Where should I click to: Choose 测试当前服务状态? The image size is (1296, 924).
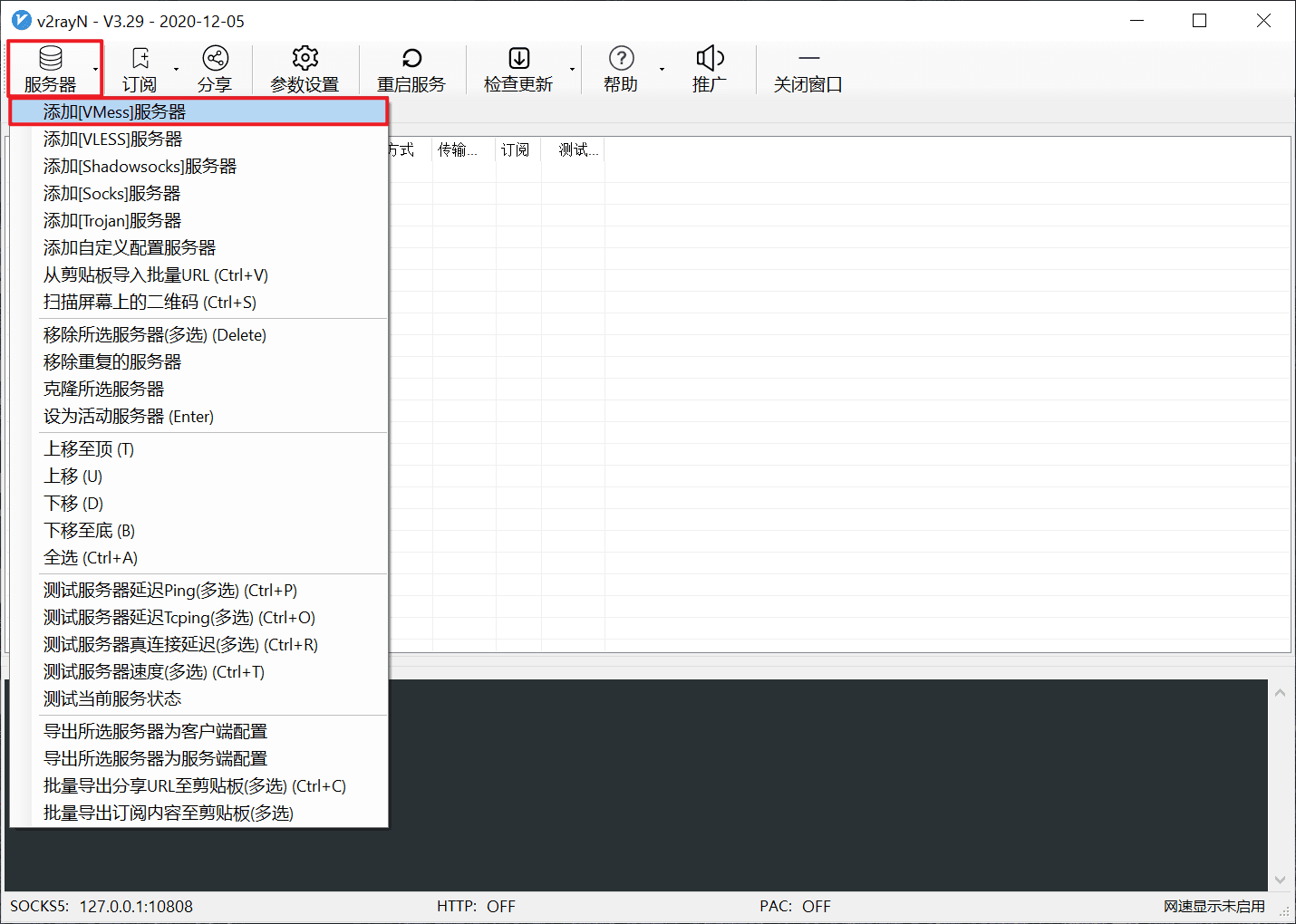click(198, 698)
